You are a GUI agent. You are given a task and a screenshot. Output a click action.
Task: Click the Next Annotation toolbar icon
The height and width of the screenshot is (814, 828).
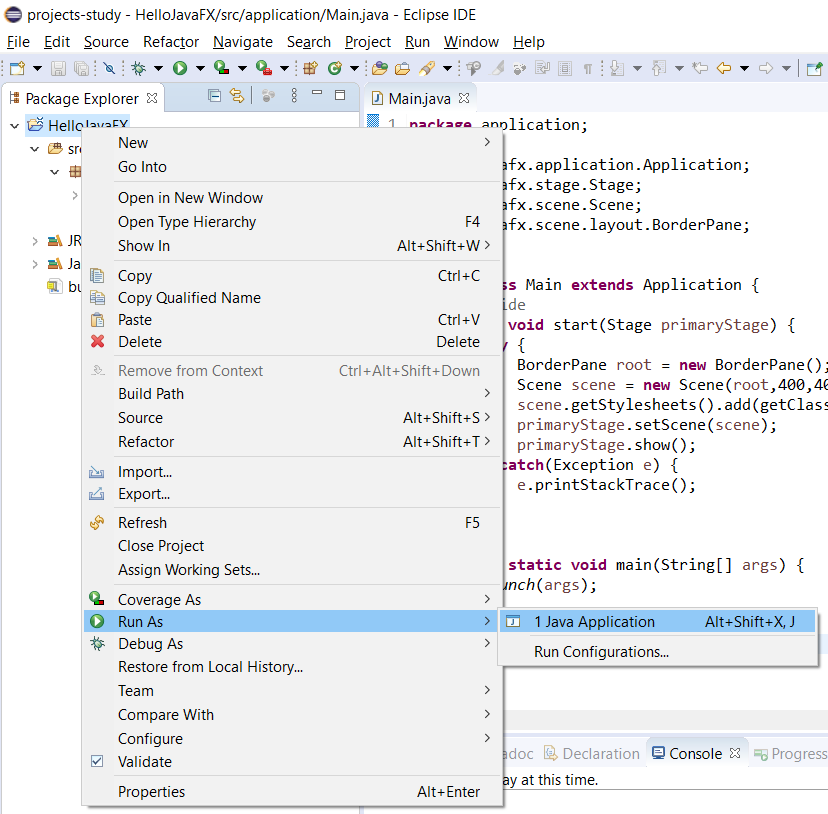pos(617,68)
